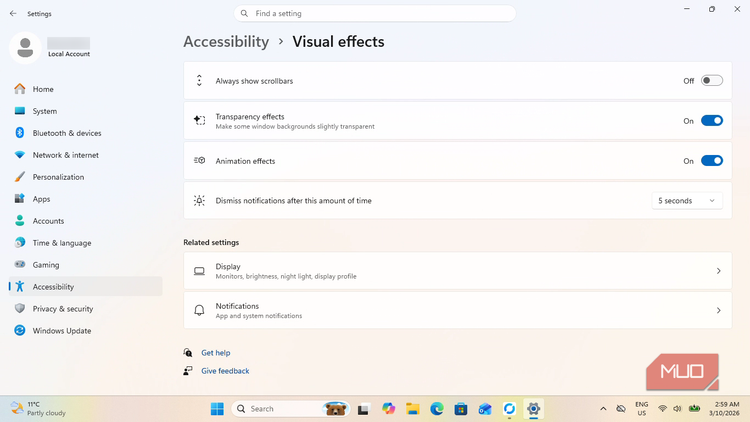This screenshot has width=750, height=422.
Task: Click the Transparency effects row icon
Action: (199, 120)
